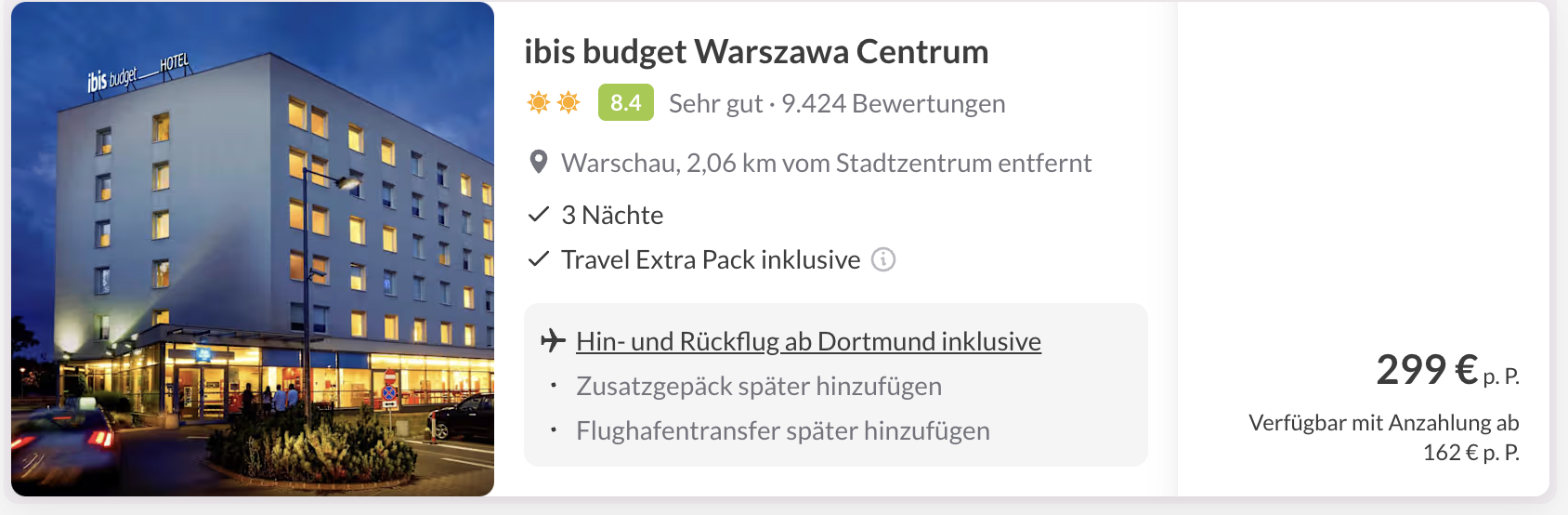
Task: Show Travel Extra Pack info tooltip icon
Action: (883, 259)
